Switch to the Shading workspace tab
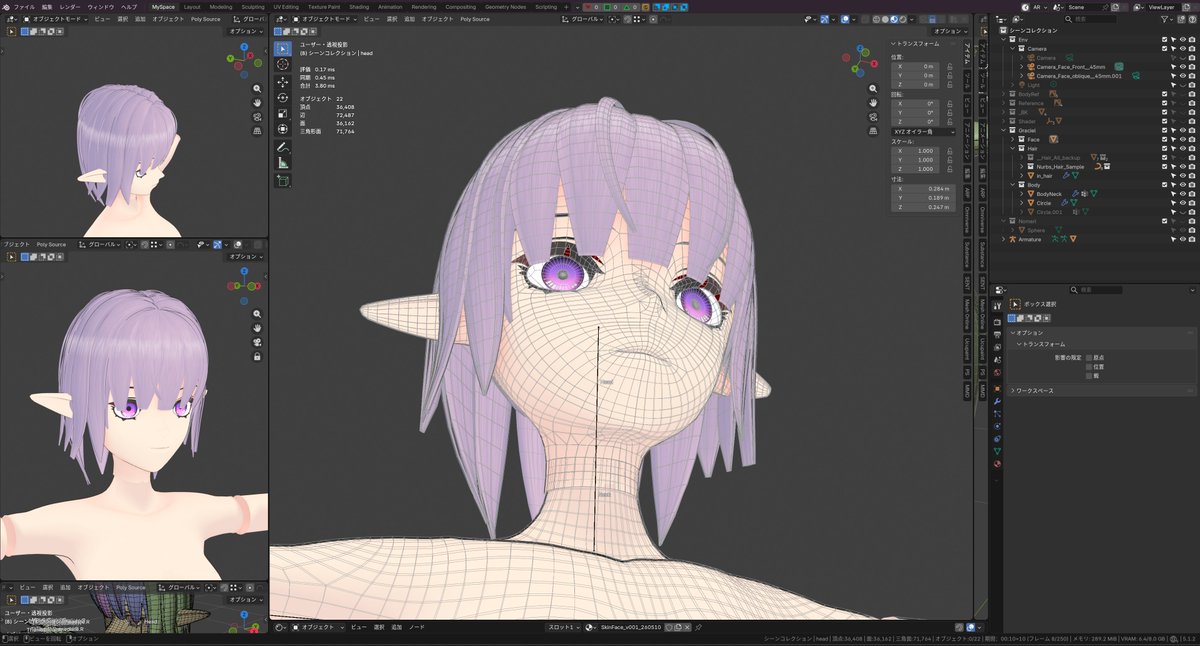 (359, 6)
